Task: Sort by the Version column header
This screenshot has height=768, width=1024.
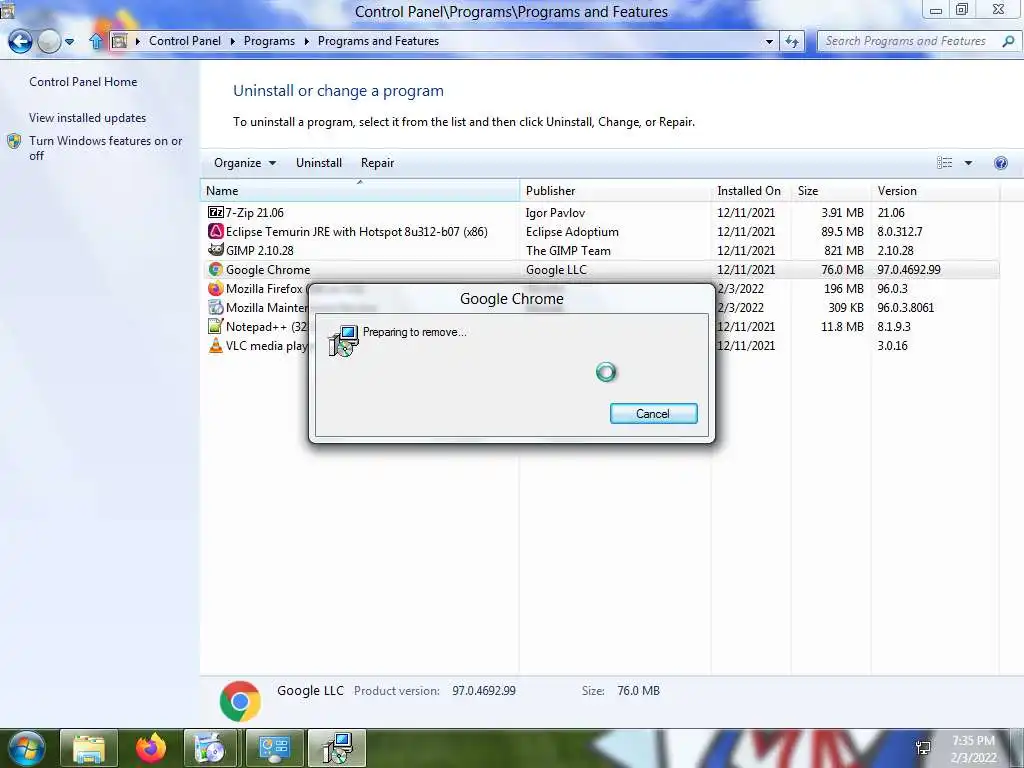Action: tap(935, 191)
